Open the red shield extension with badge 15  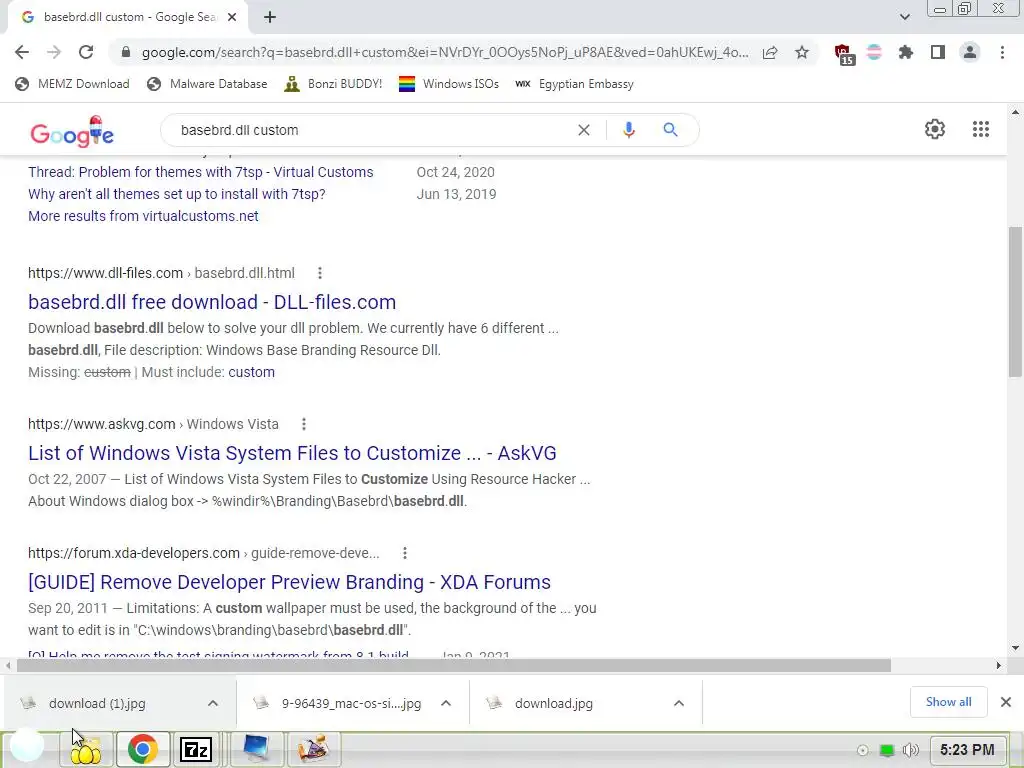(x=844, y=54)
